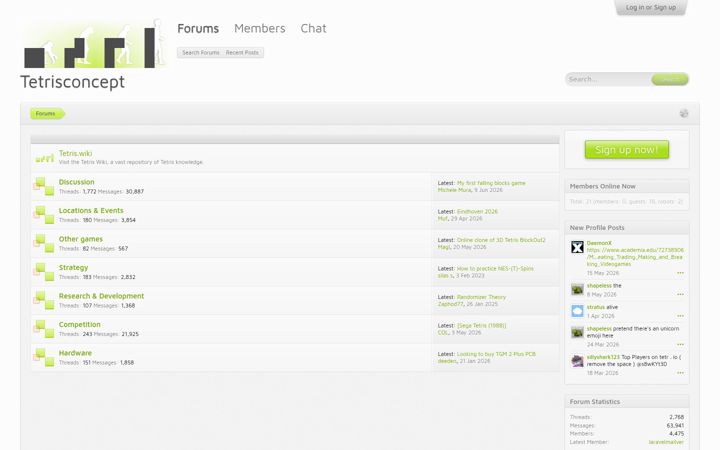
Task: Open options dots for 24 Mar post
Action: pyautogui.click(x=680, y=344)
